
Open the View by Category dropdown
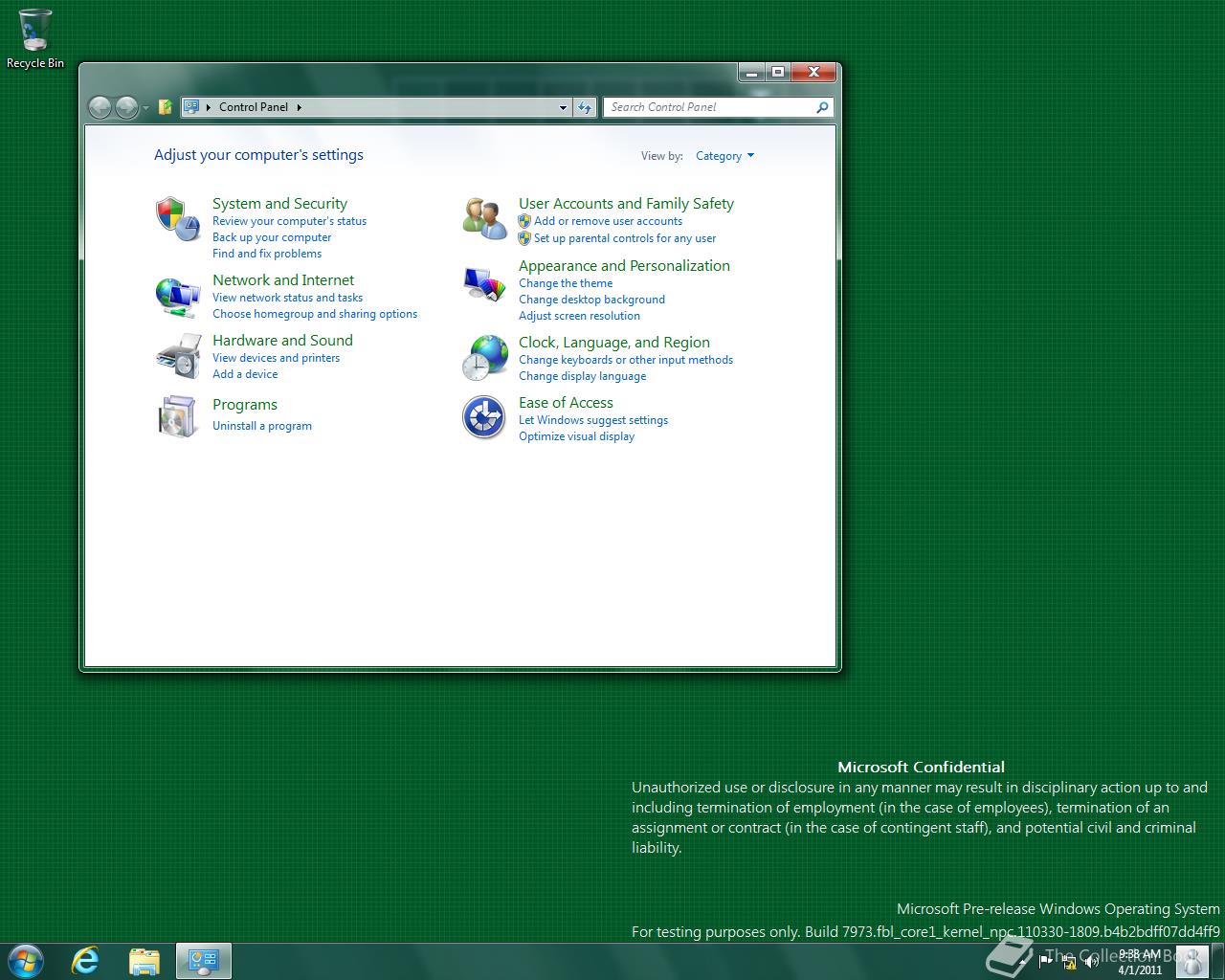coord(724,156)
